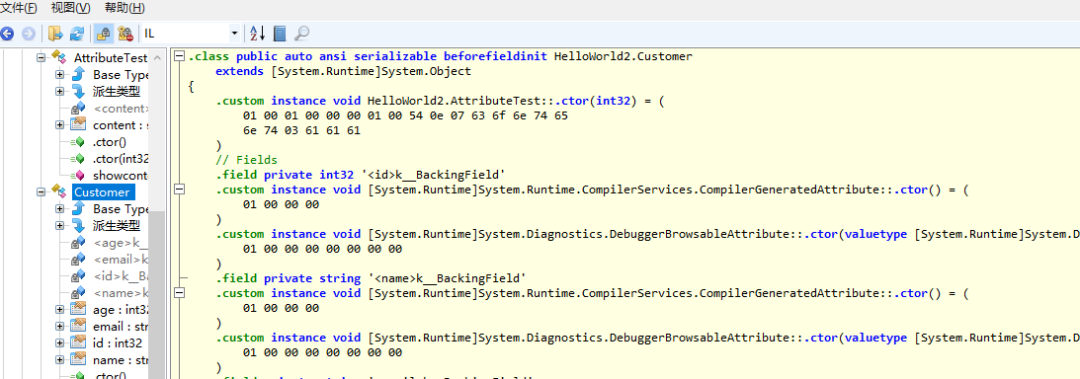Collapse the first CompilerGeneratedAttribute code fold
The height and width of the screenshot is (379, 1080).
179,190
